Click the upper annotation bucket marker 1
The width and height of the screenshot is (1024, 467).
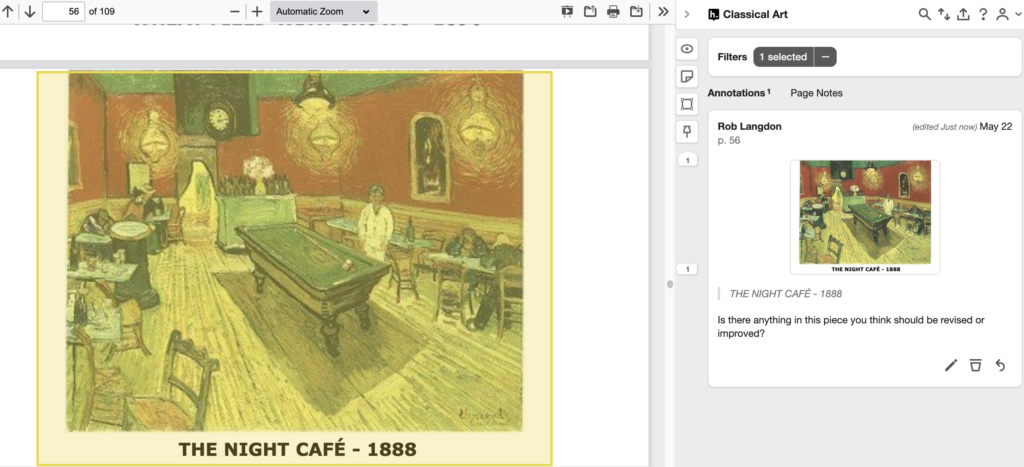click(687, 160)
